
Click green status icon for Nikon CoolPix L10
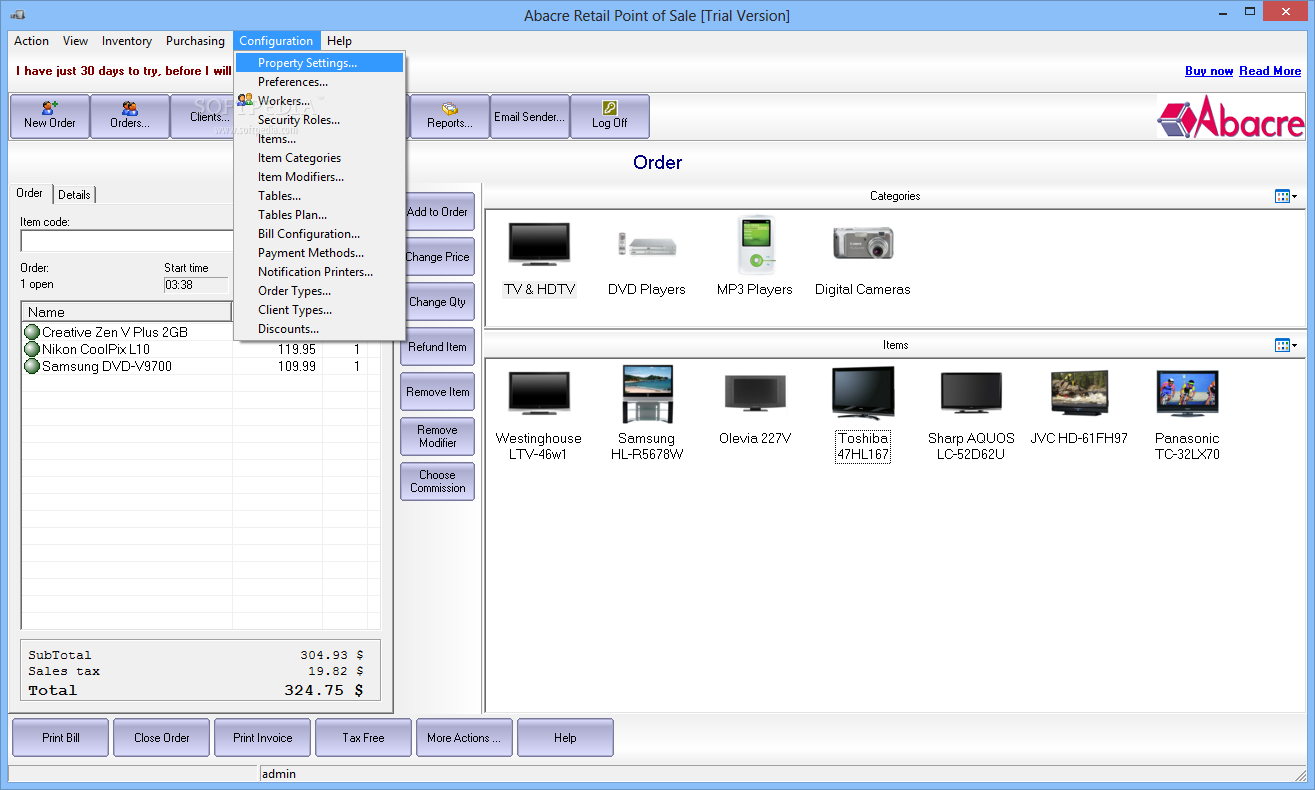pos(32,349)
